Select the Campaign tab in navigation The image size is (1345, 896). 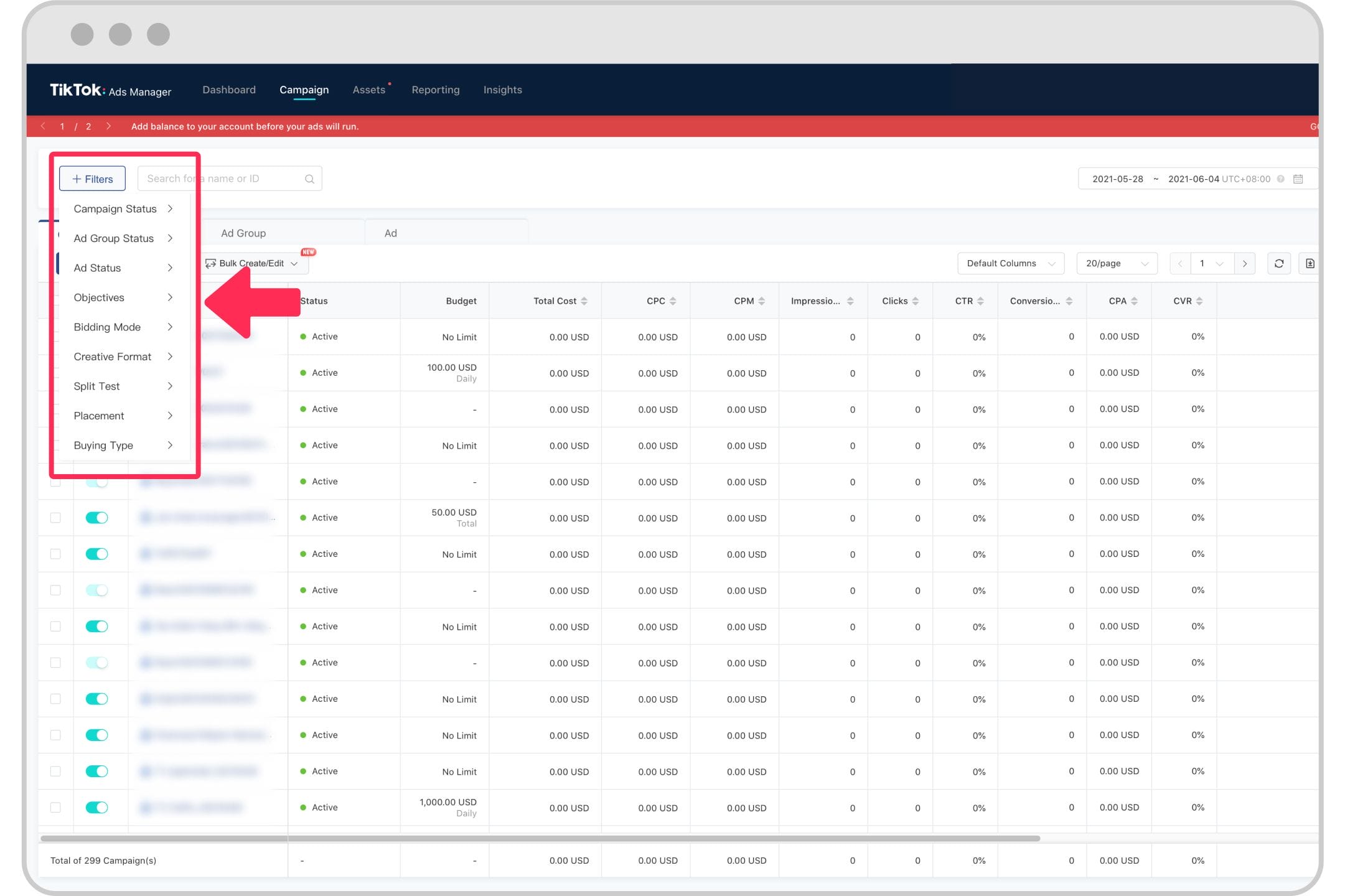click(303, 89)
